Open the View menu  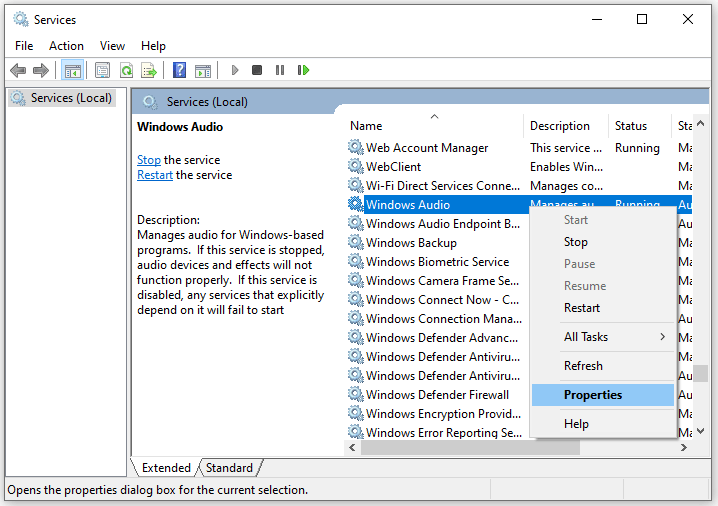tap(112, 46)
